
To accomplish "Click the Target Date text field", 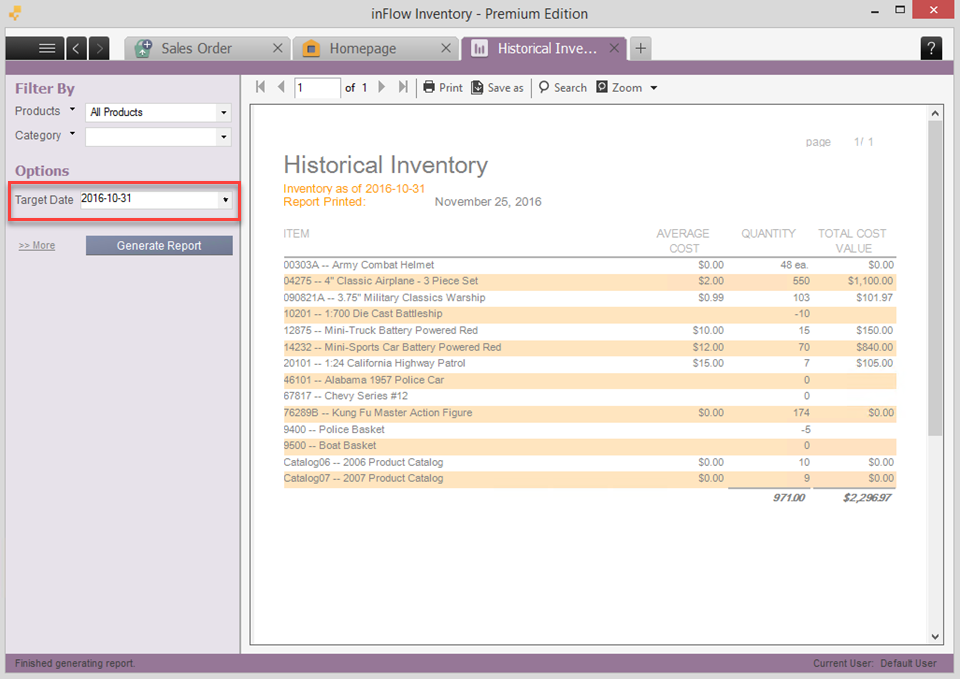I will click(x=150, y=199).
